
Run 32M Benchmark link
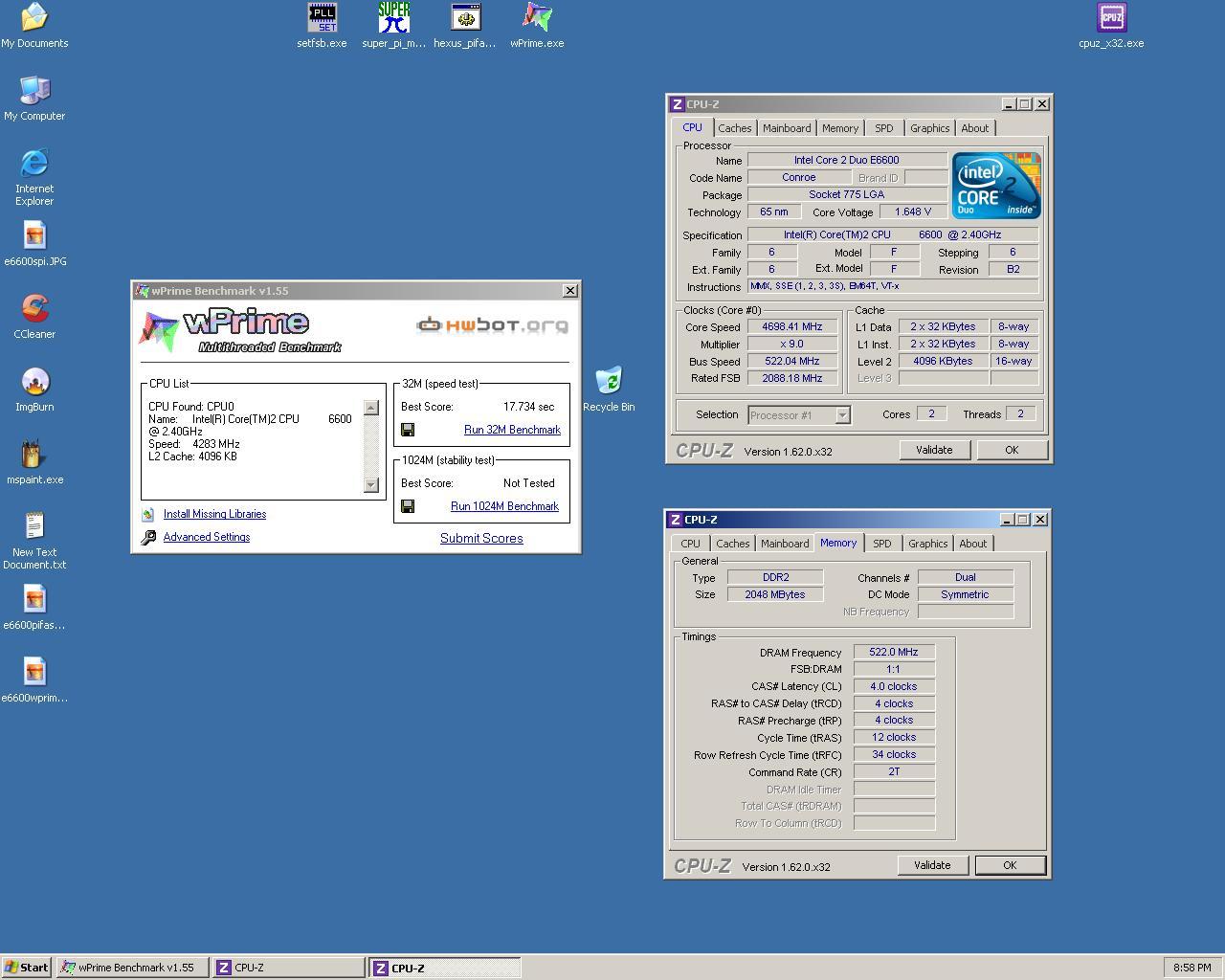[x=512, y=430]
